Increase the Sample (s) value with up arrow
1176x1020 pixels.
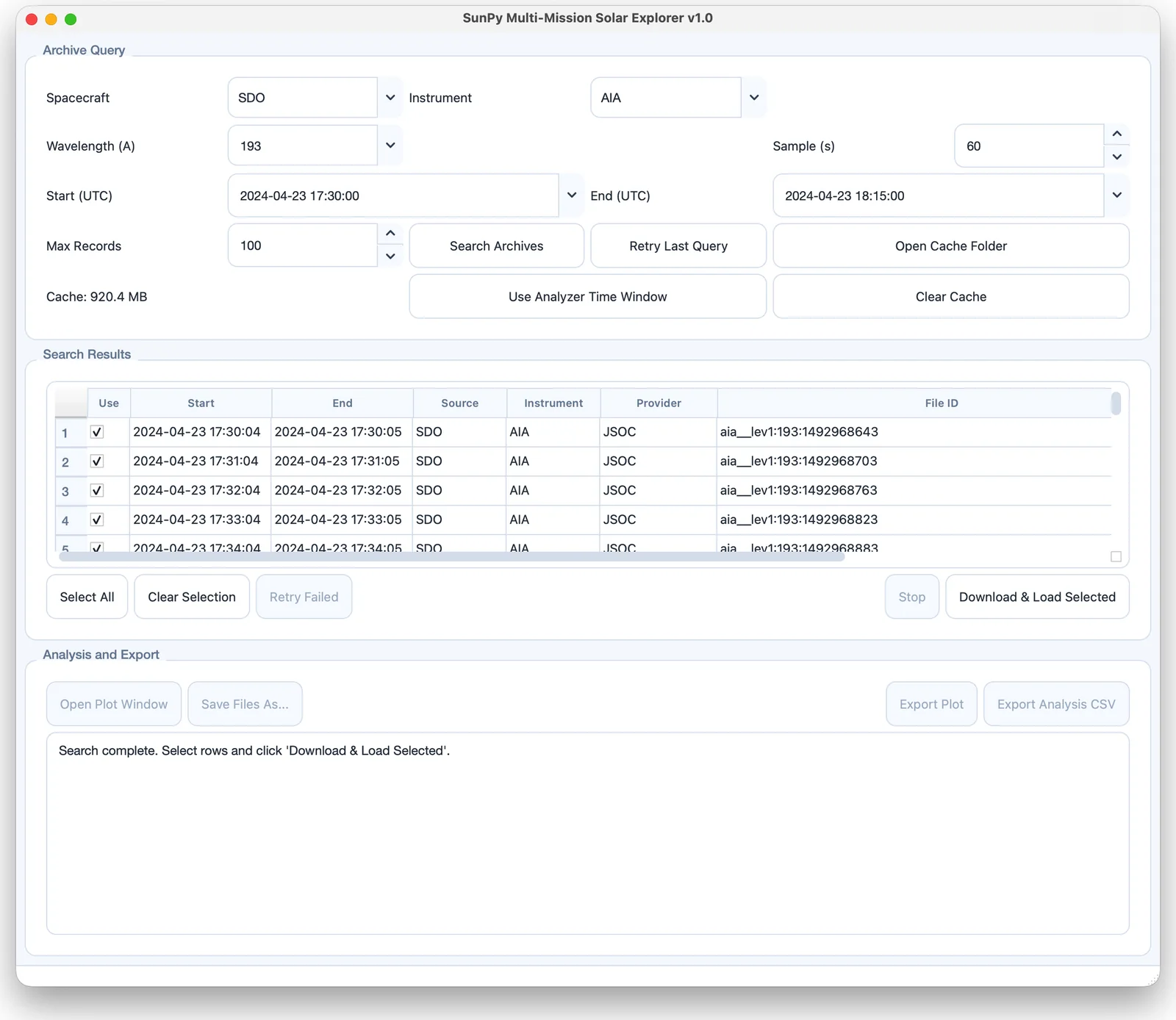(x=1116, y=134)
